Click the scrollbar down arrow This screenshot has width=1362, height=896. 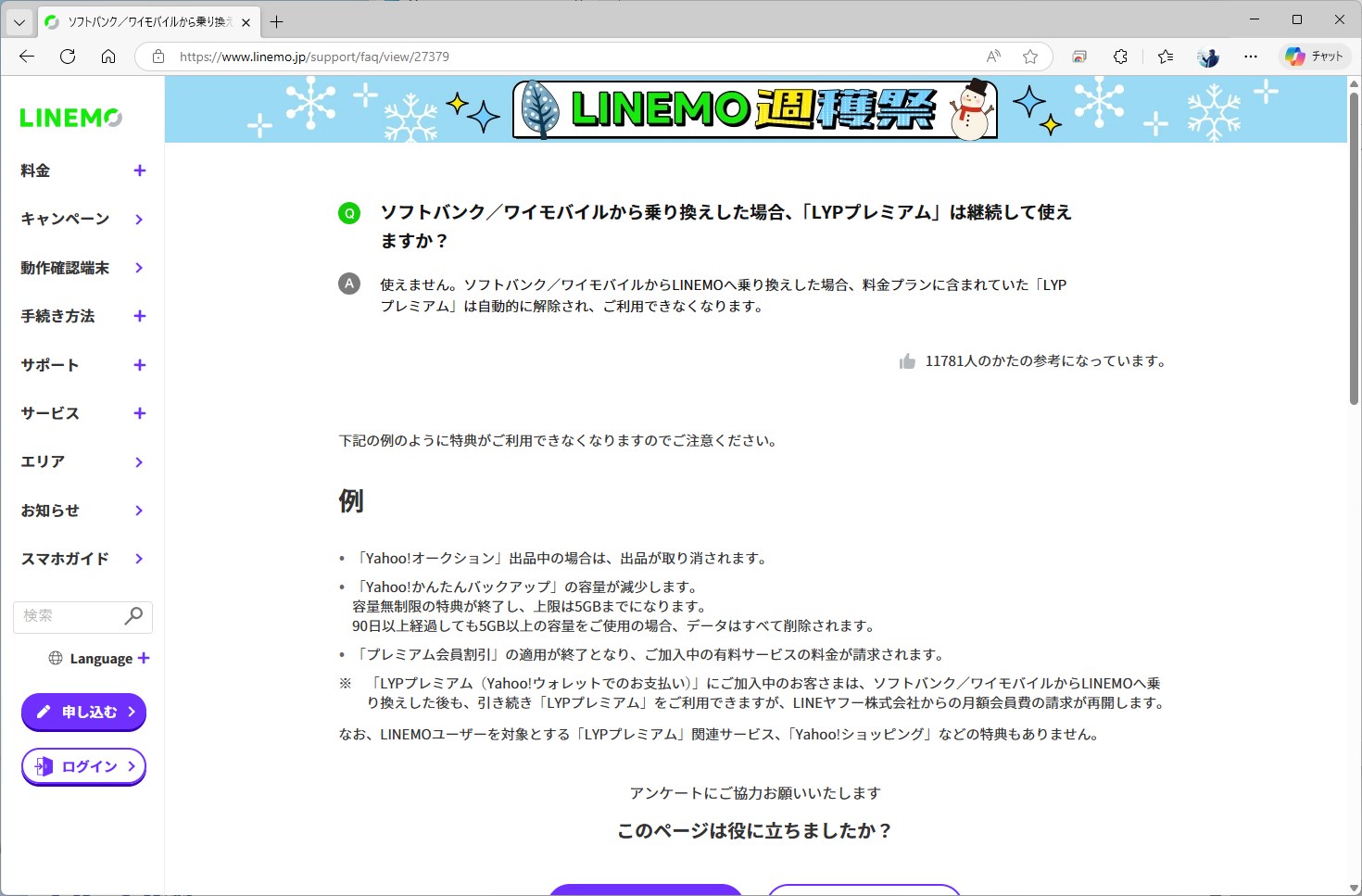(1354, 889)
